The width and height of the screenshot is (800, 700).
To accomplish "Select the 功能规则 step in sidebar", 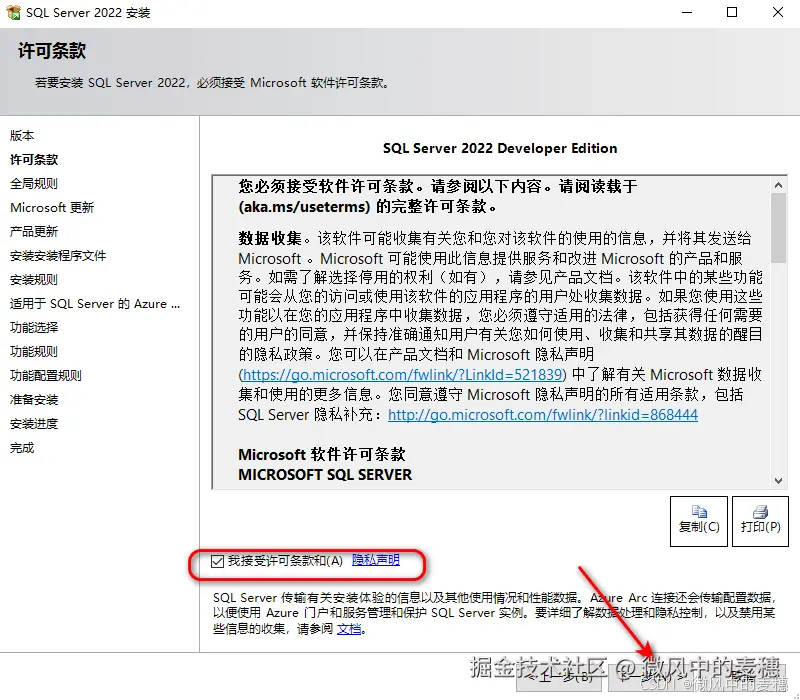I will tap(34, 352).
